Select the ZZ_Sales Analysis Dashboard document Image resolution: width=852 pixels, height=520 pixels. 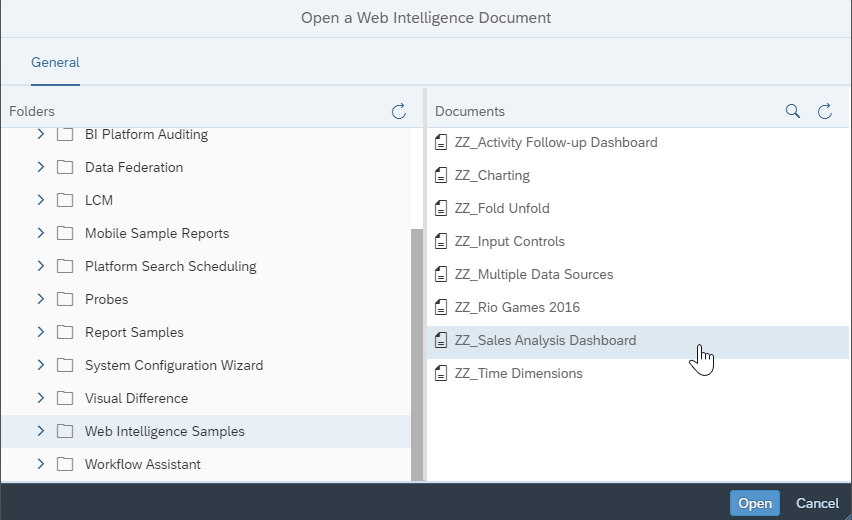(637, 342)
